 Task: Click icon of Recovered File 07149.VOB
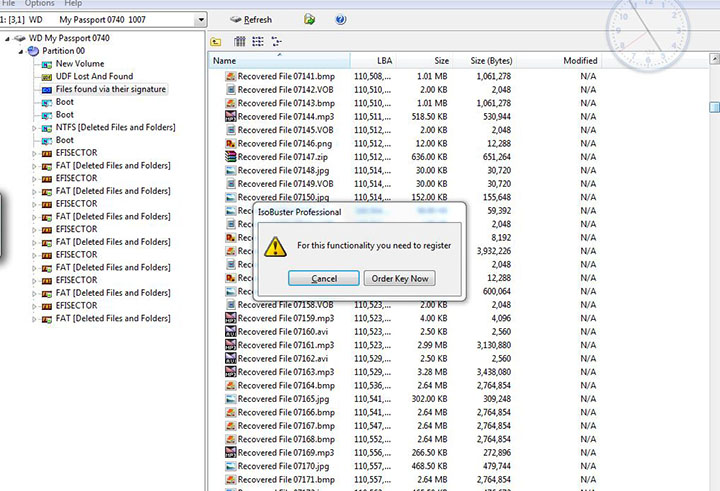coord(231,184)
